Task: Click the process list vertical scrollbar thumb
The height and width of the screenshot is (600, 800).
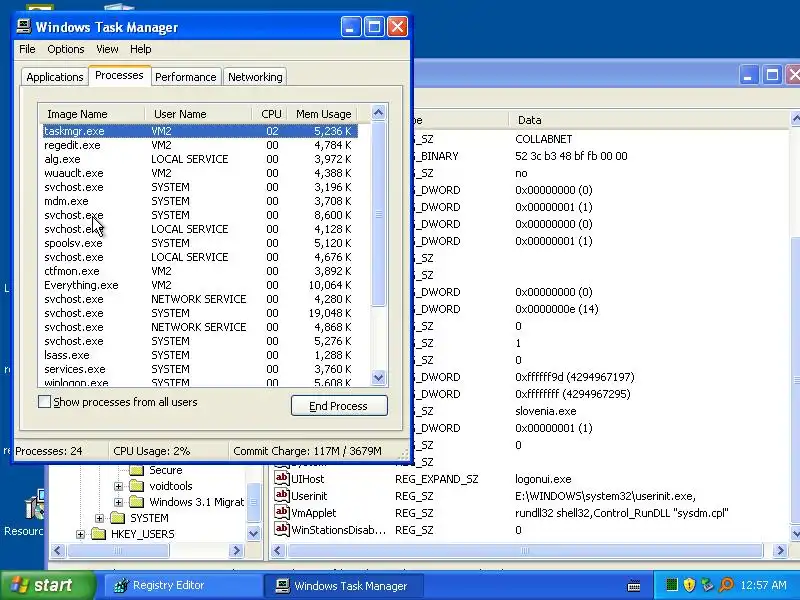Action: click(x=378, y=214)
